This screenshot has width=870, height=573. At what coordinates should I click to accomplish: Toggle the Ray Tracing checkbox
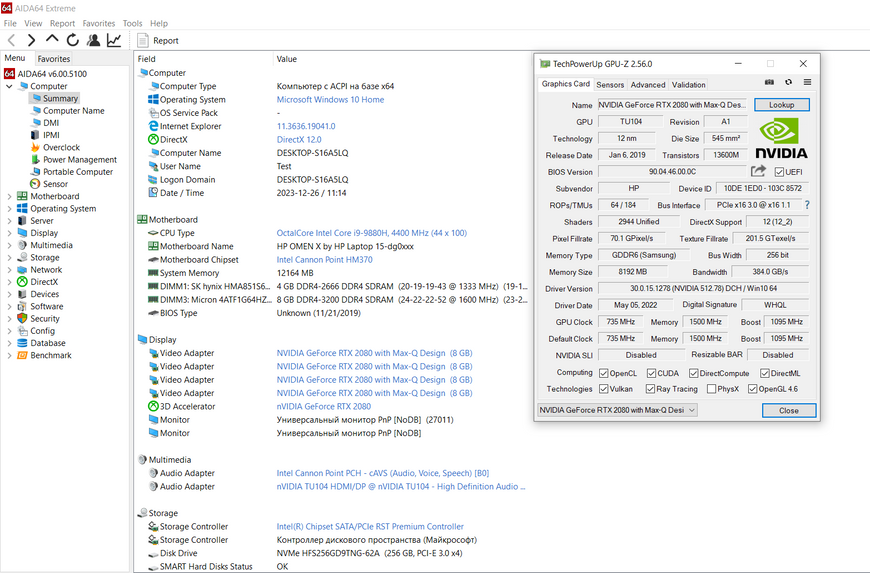point(650,389)
